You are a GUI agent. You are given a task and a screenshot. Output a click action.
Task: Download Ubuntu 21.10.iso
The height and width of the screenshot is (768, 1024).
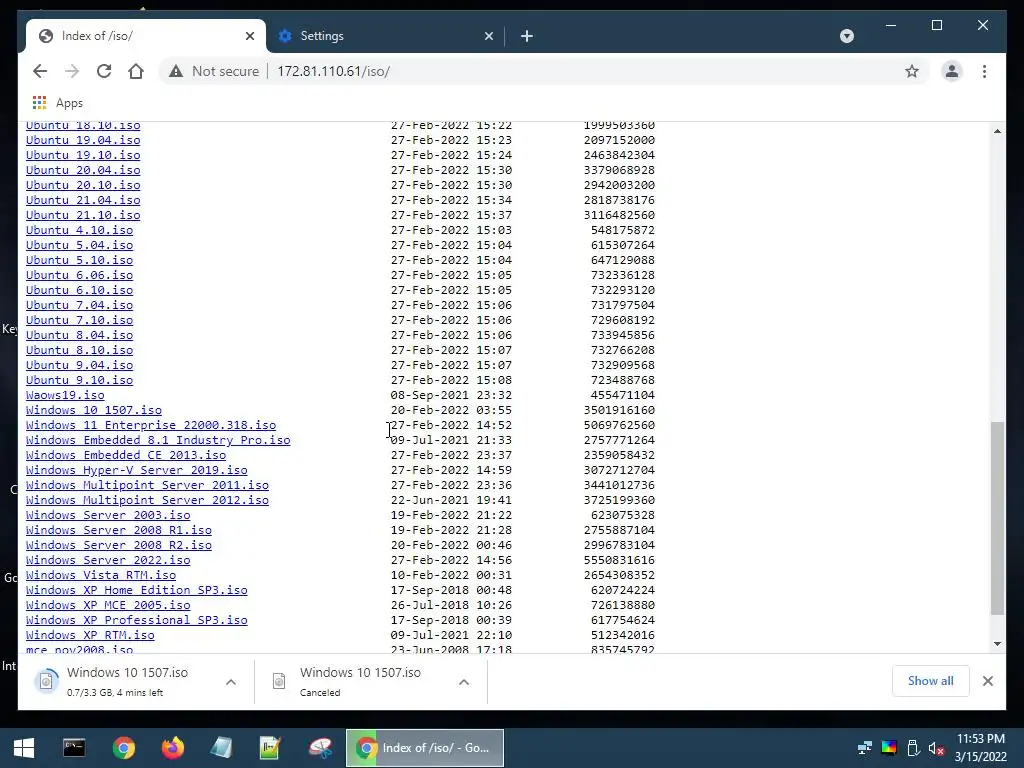tap(83, 215)
